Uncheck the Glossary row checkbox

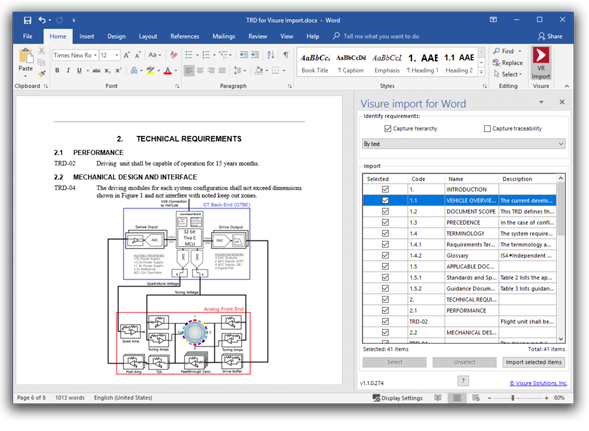pos(385,255)
